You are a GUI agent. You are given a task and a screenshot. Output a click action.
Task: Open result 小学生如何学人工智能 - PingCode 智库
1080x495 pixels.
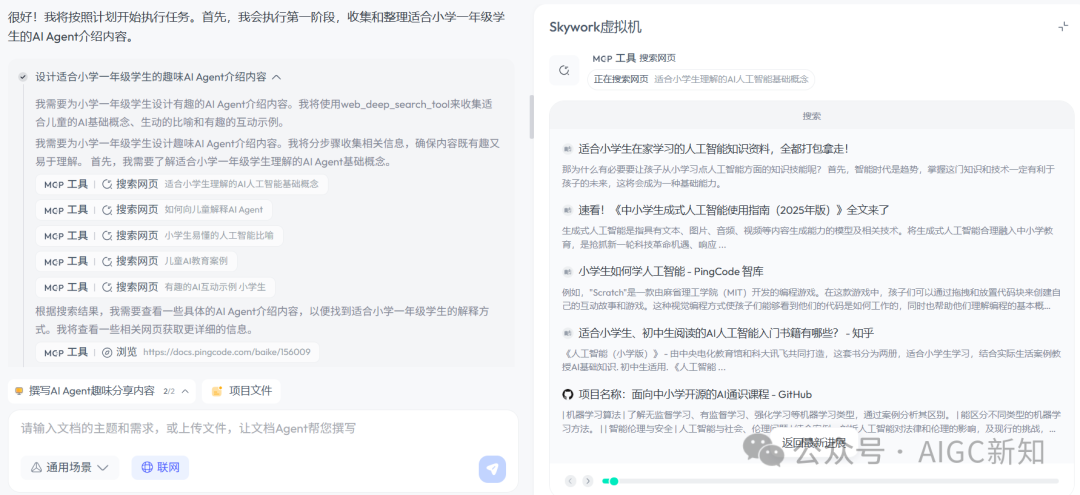click(x=671, y=271)
